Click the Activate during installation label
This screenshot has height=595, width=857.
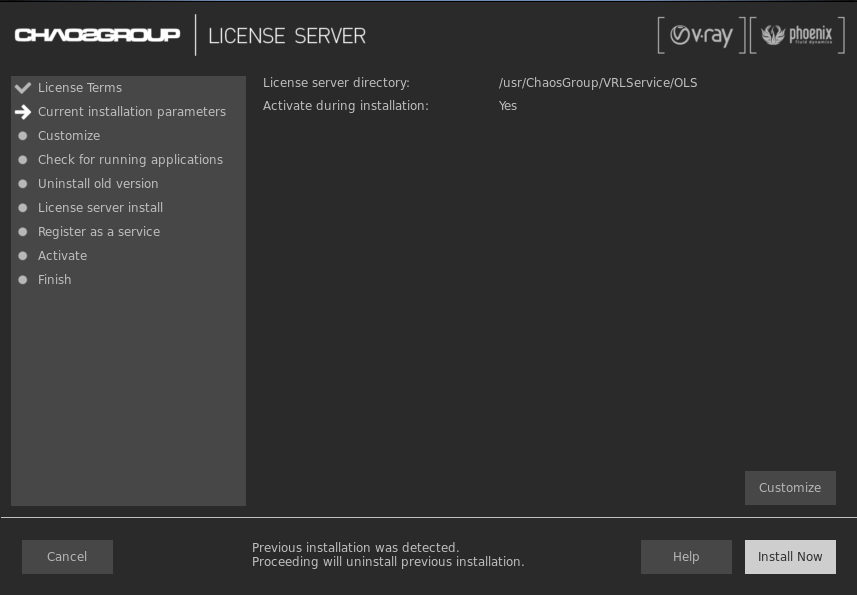[x=345, y=106]
